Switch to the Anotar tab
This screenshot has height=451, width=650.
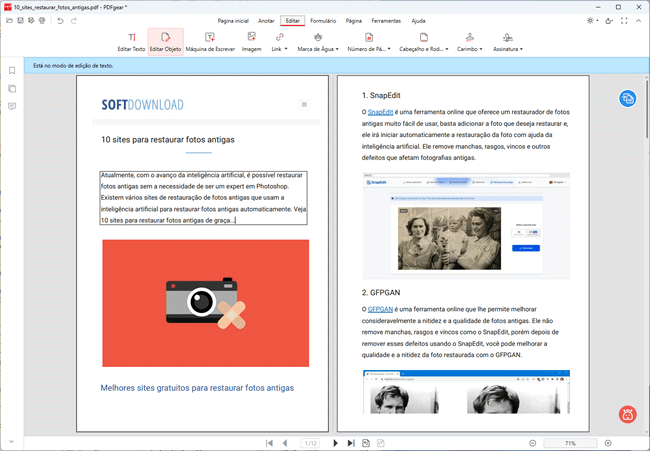(266, 21)
